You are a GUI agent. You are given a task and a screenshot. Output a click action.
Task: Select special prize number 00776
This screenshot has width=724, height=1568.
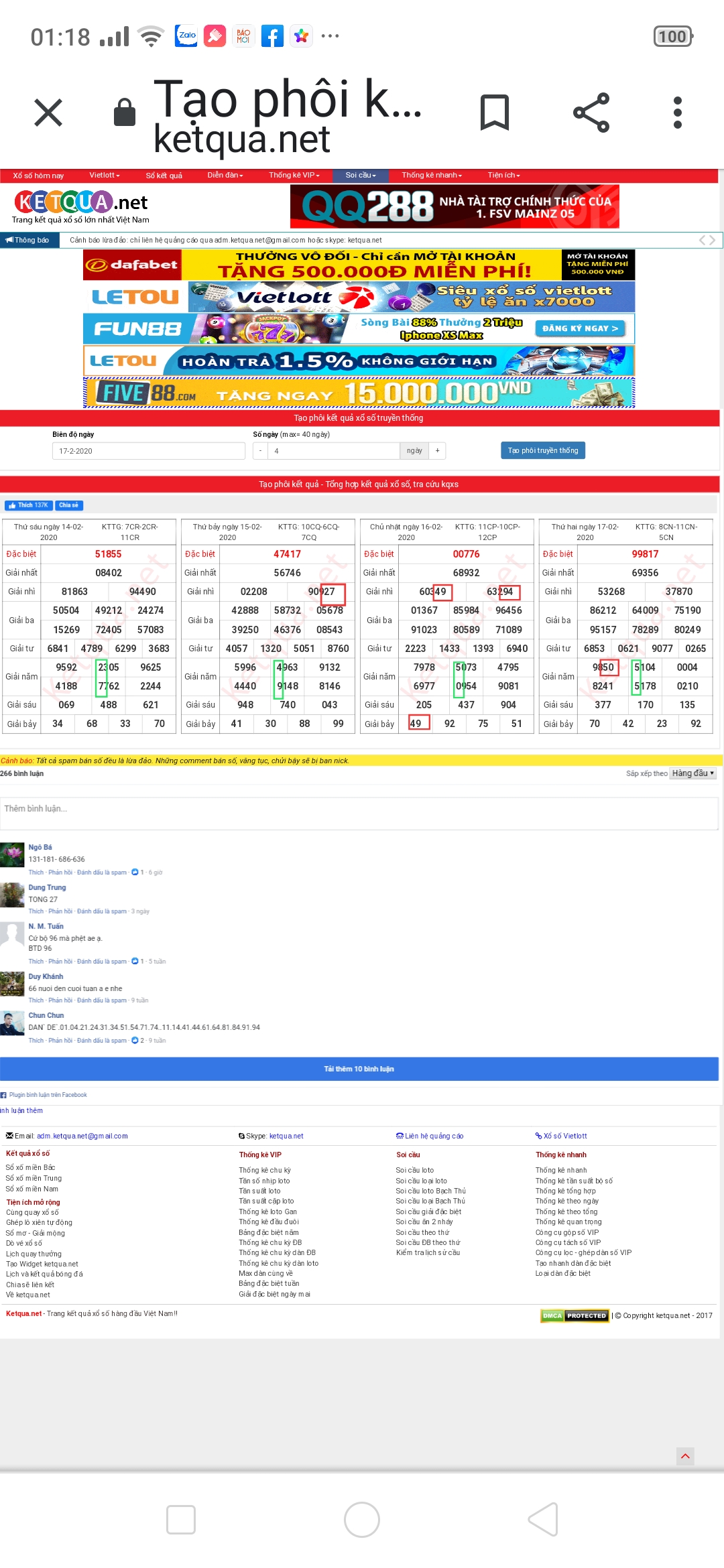(x=466, y=554)
